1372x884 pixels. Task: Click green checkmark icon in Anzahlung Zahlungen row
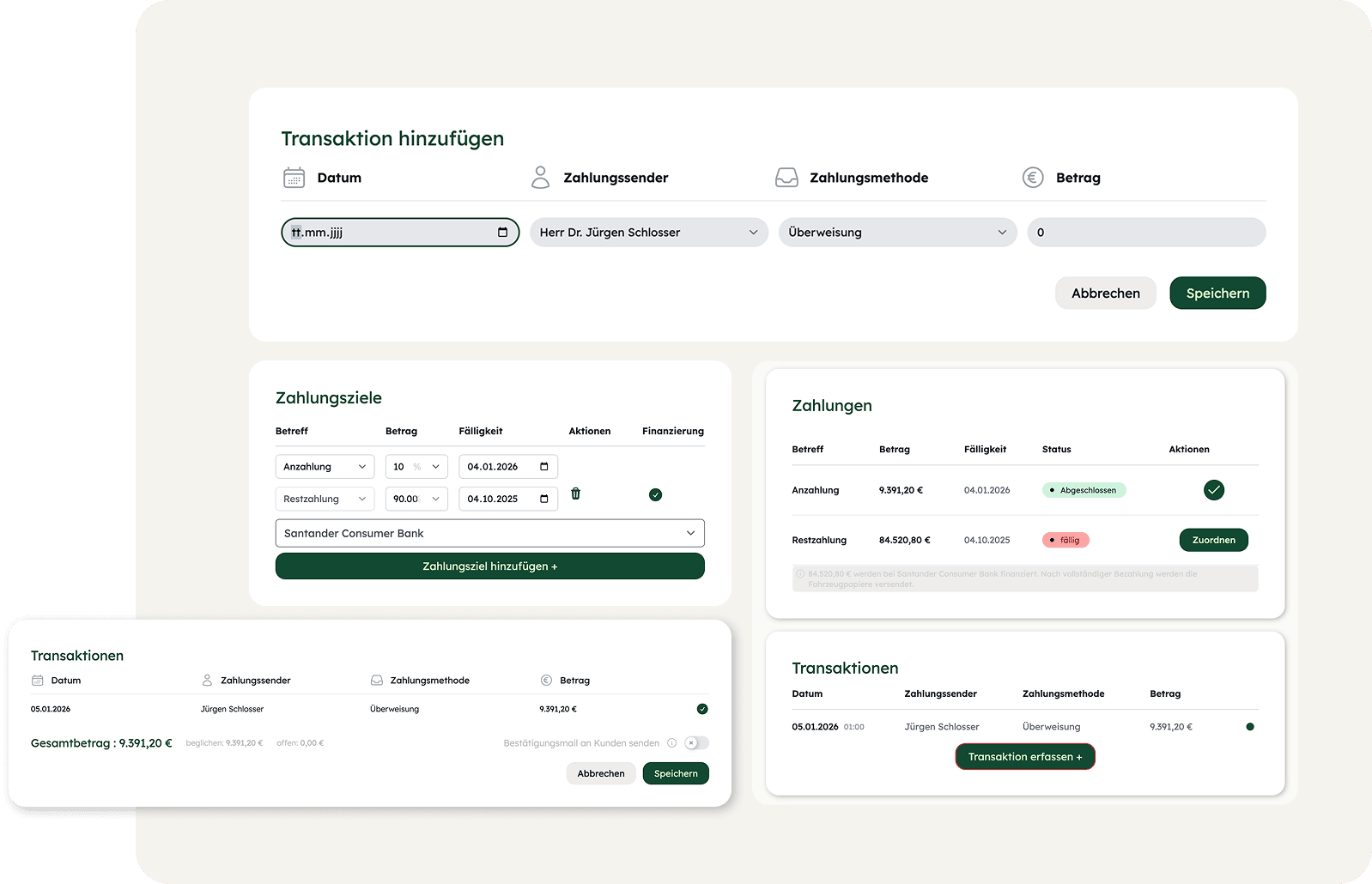click(x=1213, y=490)
